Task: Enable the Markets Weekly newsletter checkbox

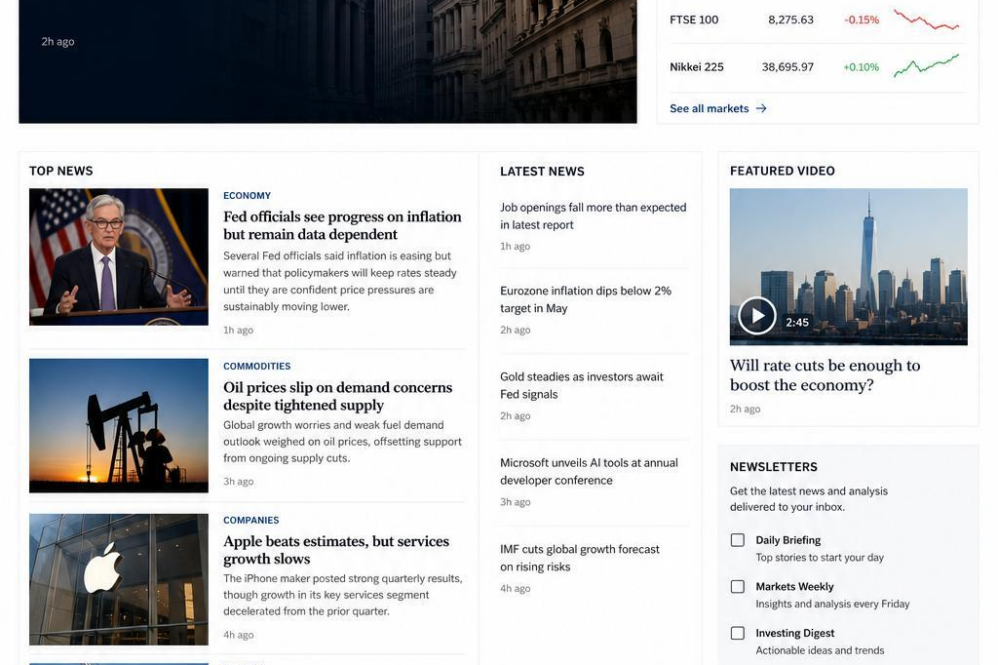Action: (x=738, y=587)
